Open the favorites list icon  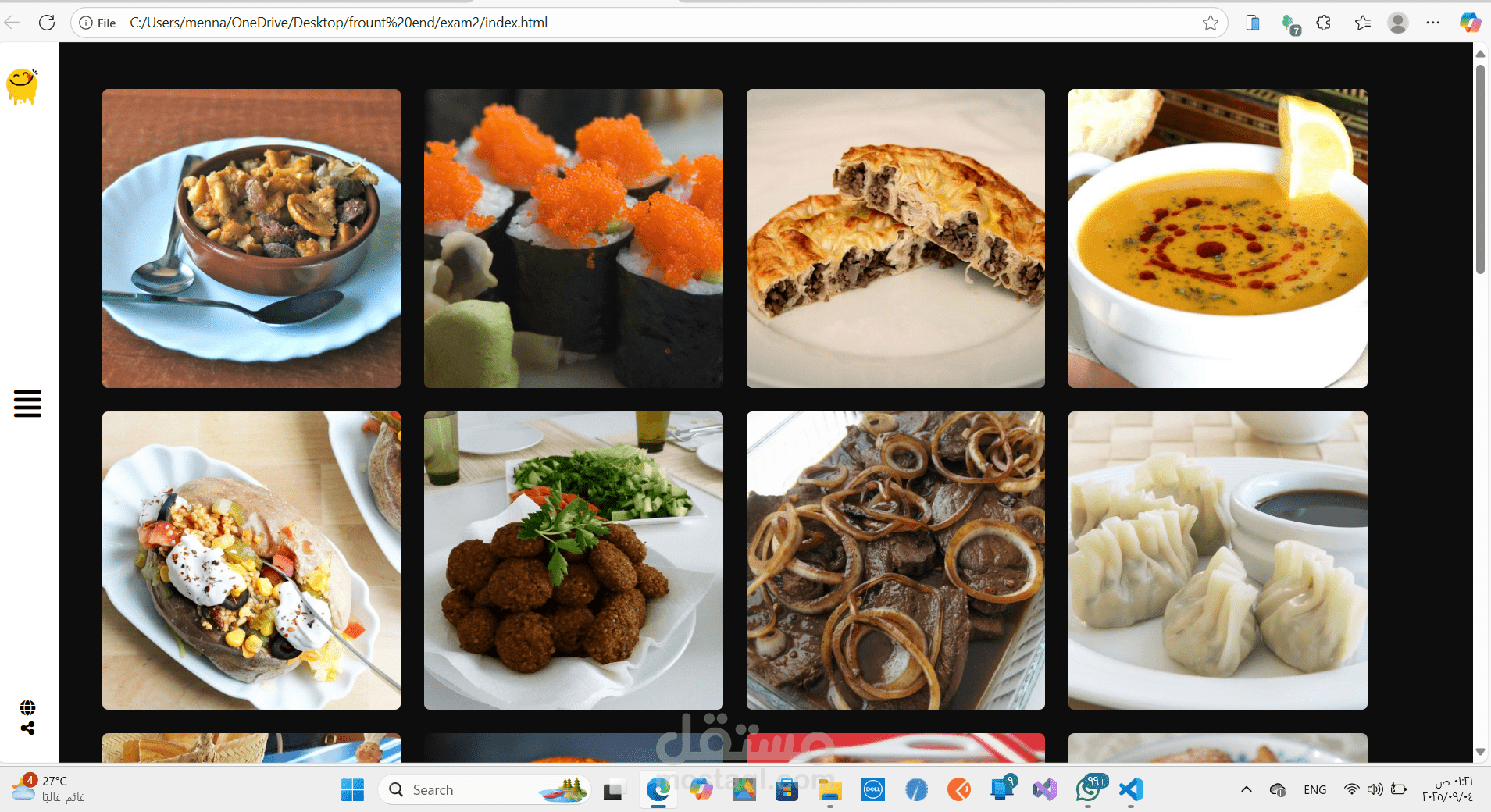point(1363,23)
